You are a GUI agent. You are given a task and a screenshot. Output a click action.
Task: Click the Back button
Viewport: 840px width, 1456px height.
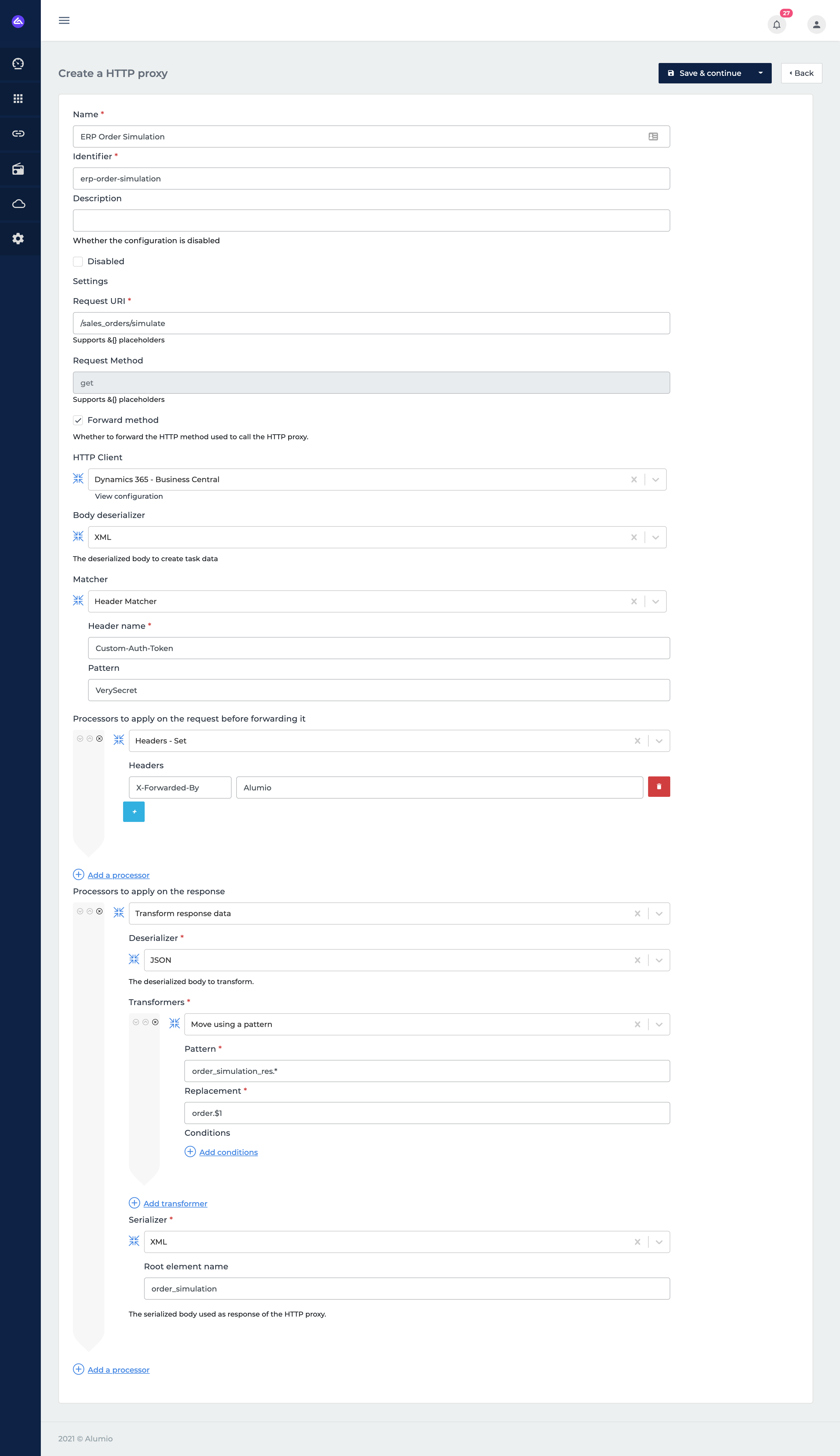[x=801, y=73]
